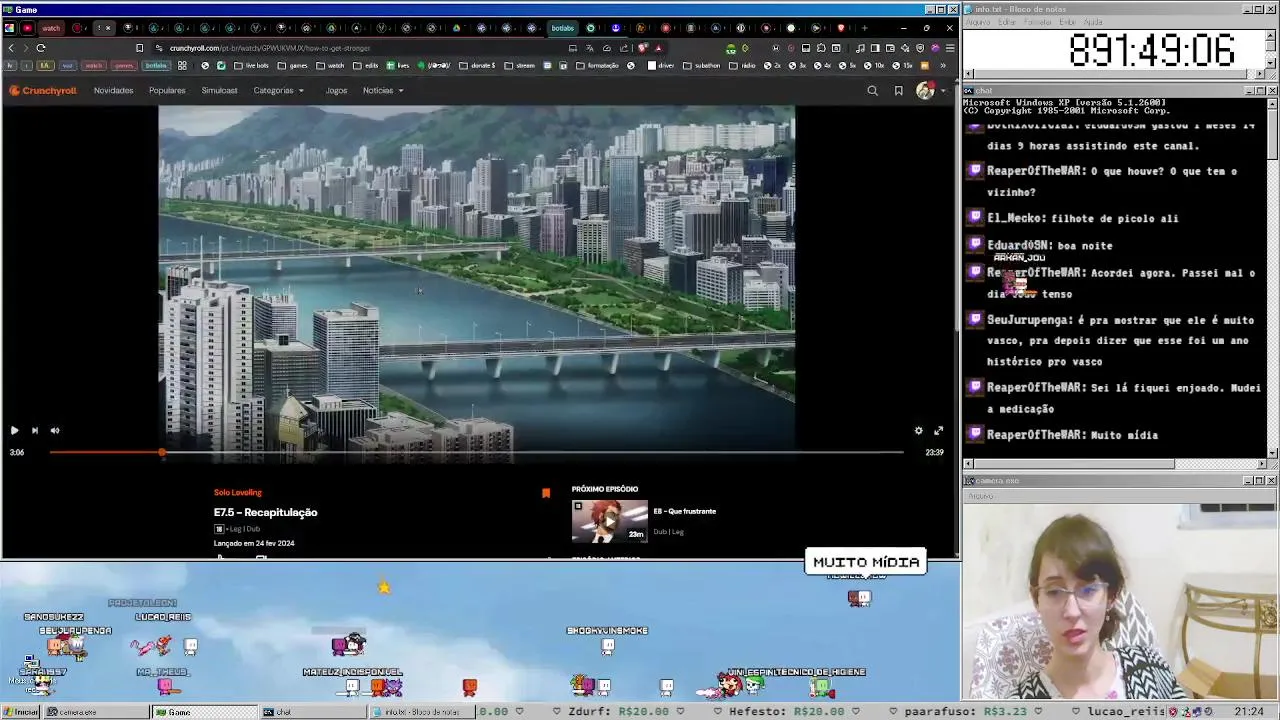Select the 'watch' browser tab

coord(51,28)
